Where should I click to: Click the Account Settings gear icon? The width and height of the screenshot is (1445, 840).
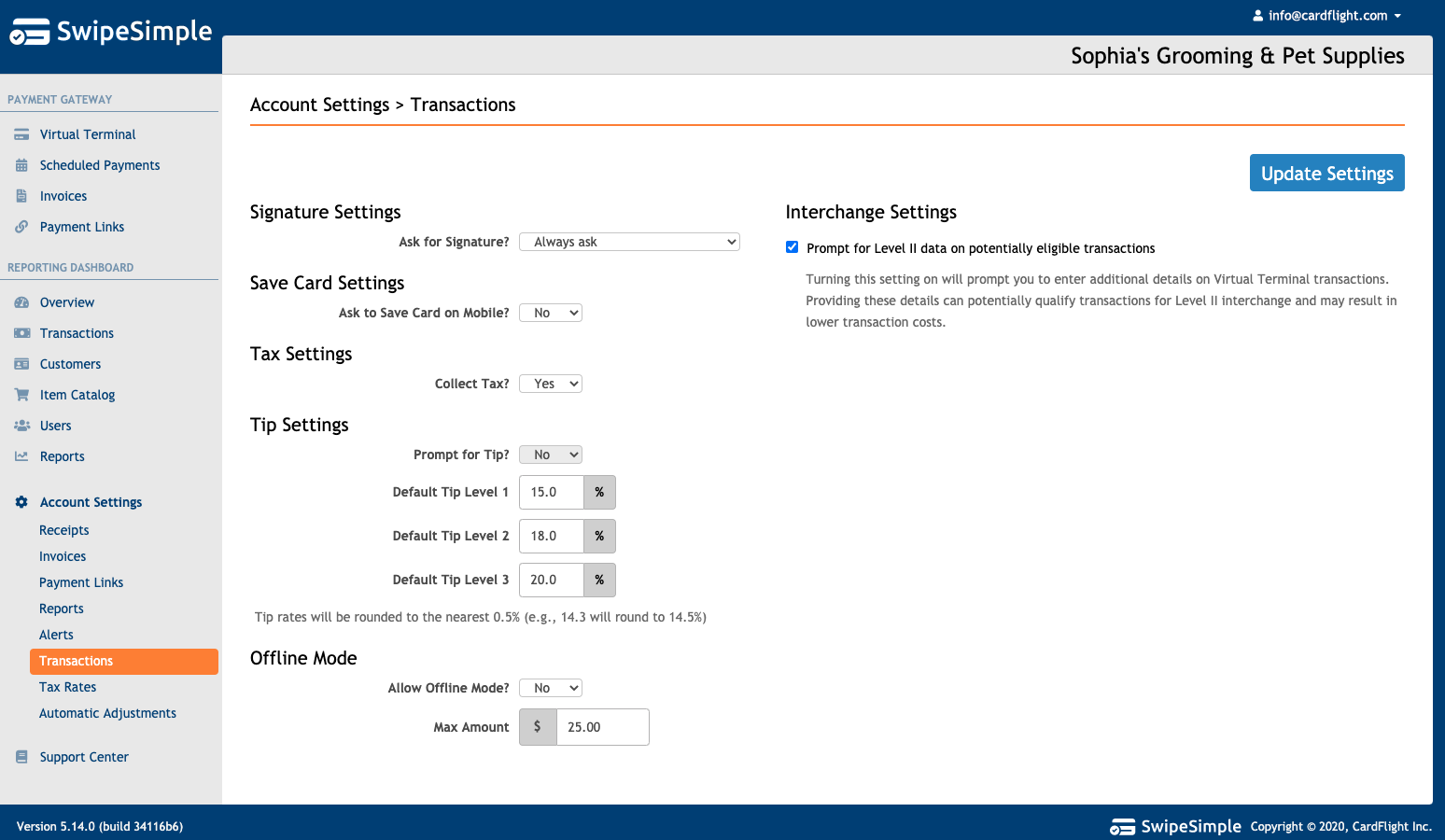coord(21,502)
